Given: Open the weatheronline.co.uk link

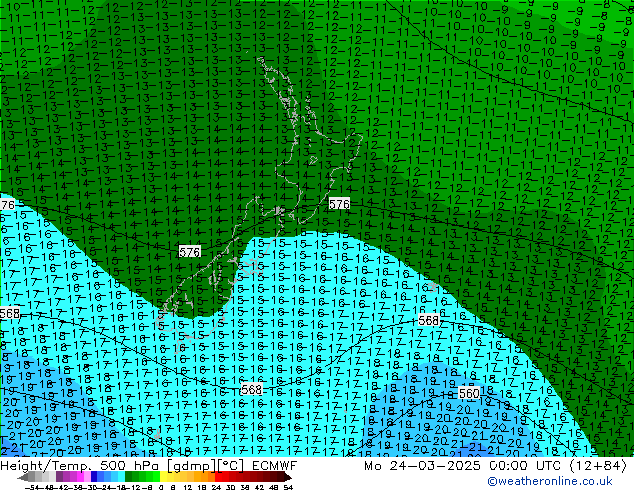Looking at the screenshot, I should click(550, 481).
